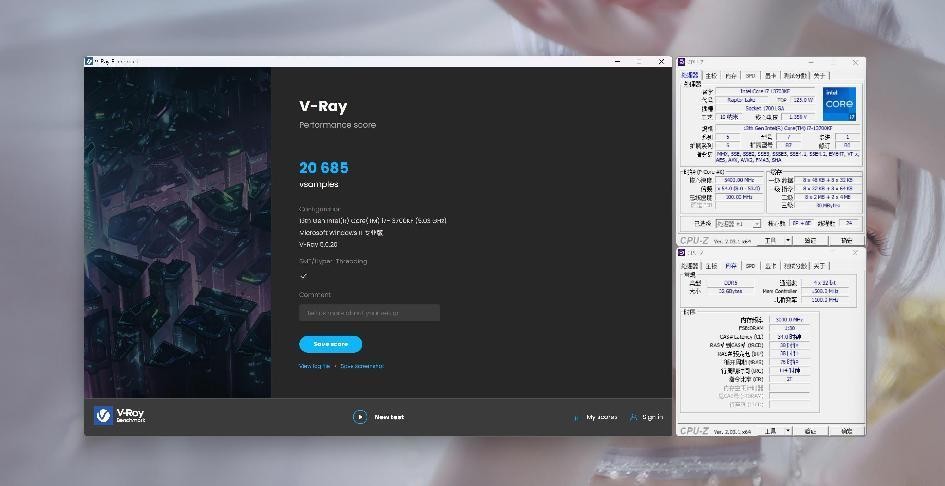Click the cityscape render image in V-Ray

pos(178,233)
